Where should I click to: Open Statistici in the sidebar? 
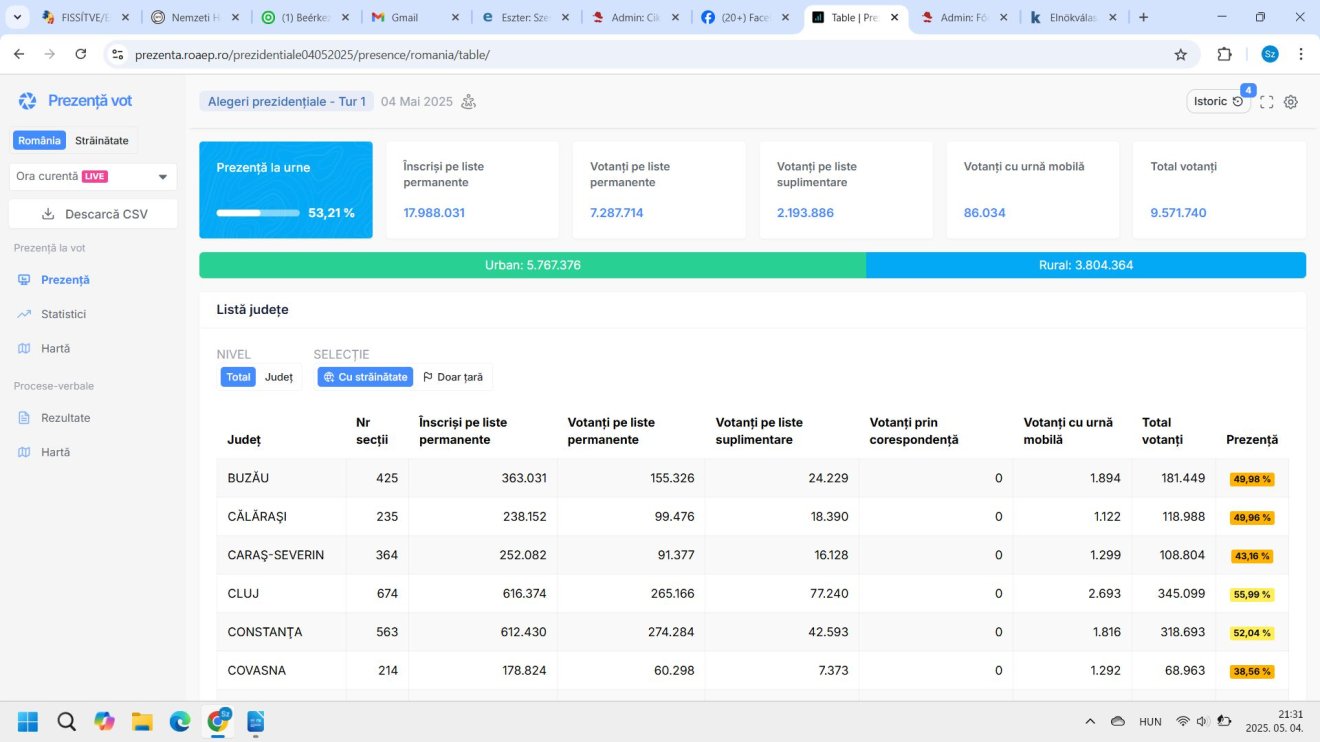click(x=63, y=314)
